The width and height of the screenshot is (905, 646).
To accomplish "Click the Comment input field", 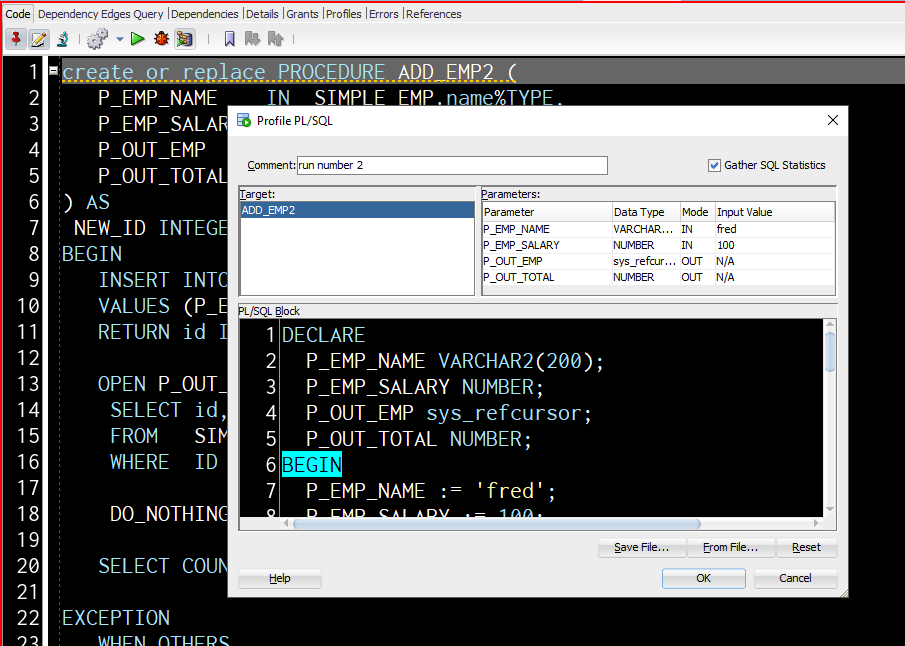I will pos(452,165).
